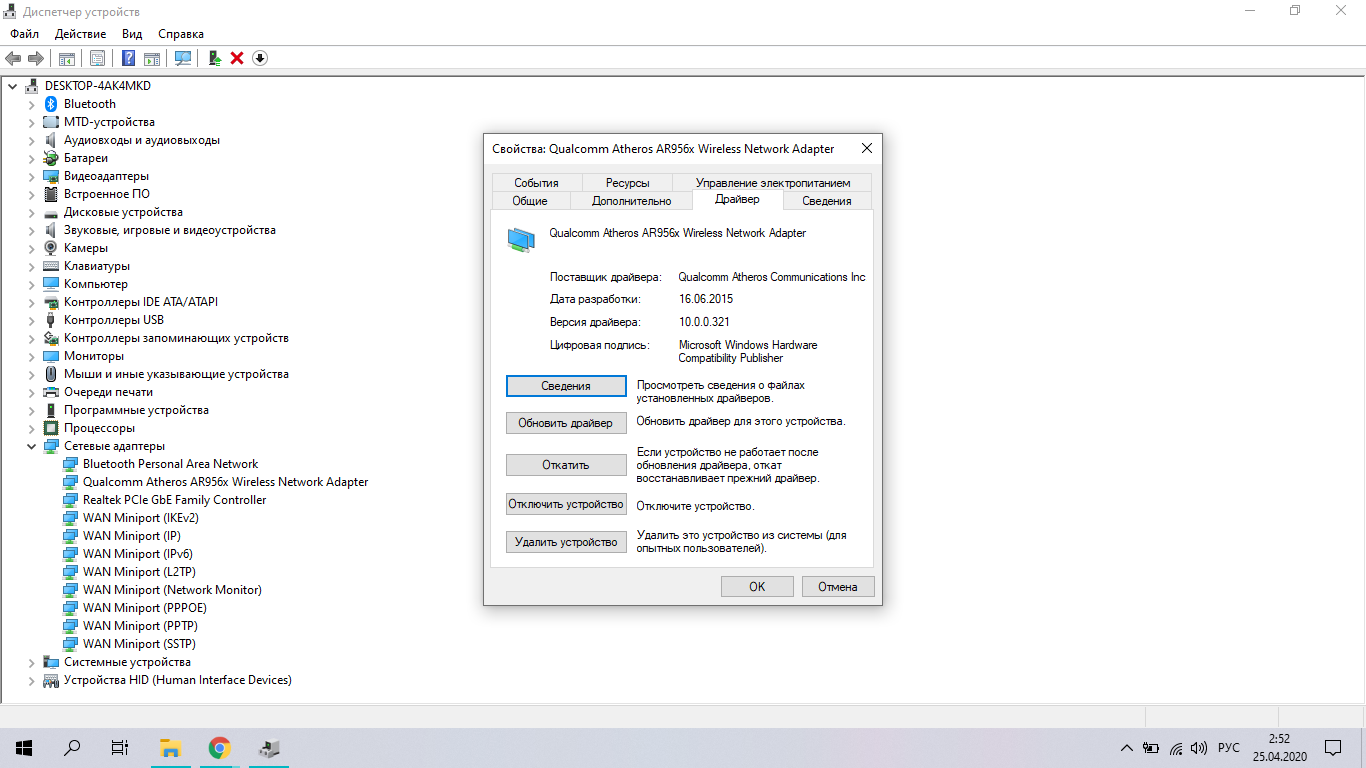This screenshot has width=1366, height=768.
Task: Click the Wi-Fi network tray icon
Action: point(1176,748)
